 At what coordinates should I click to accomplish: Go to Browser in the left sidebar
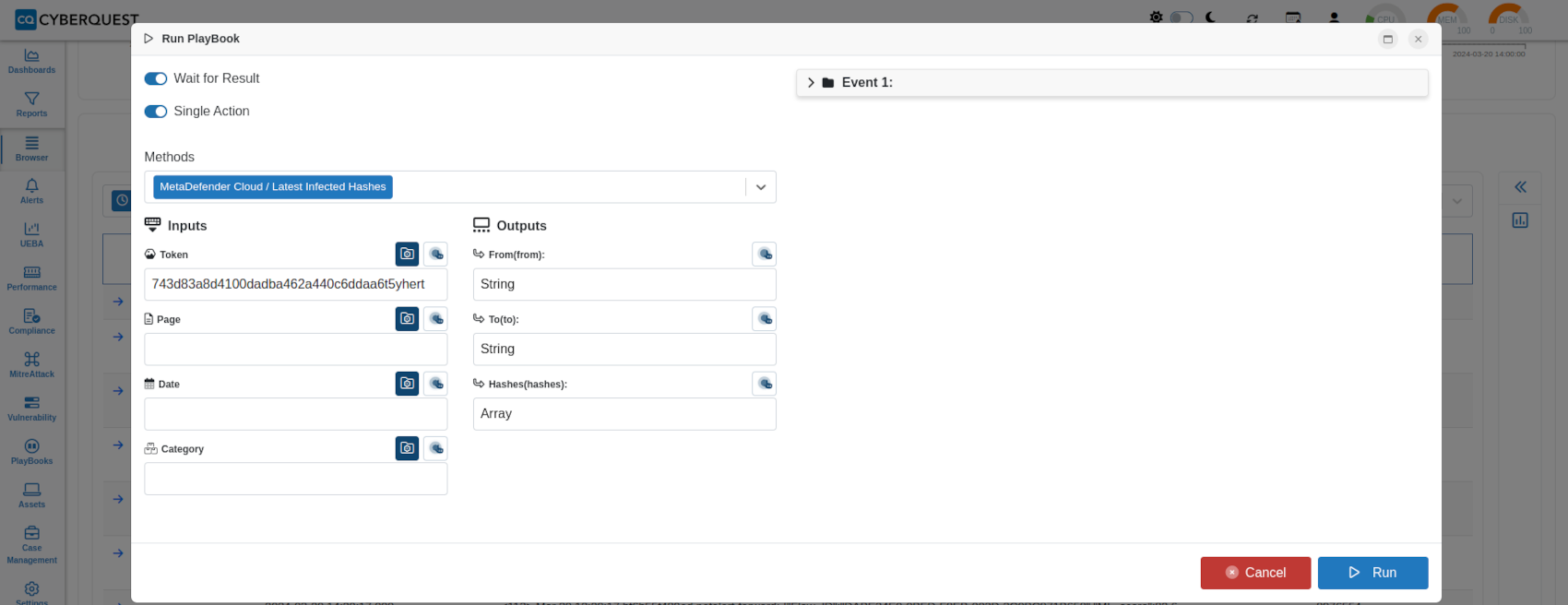pos(31,148)
